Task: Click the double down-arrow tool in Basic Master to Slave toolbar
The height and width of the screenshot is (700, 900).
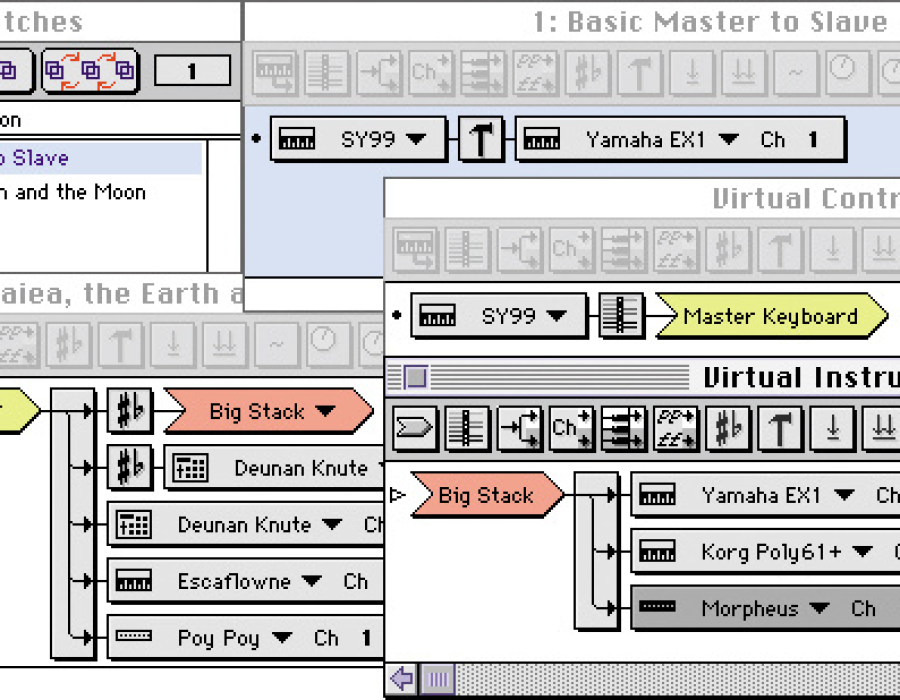Action: pos(743,73)
